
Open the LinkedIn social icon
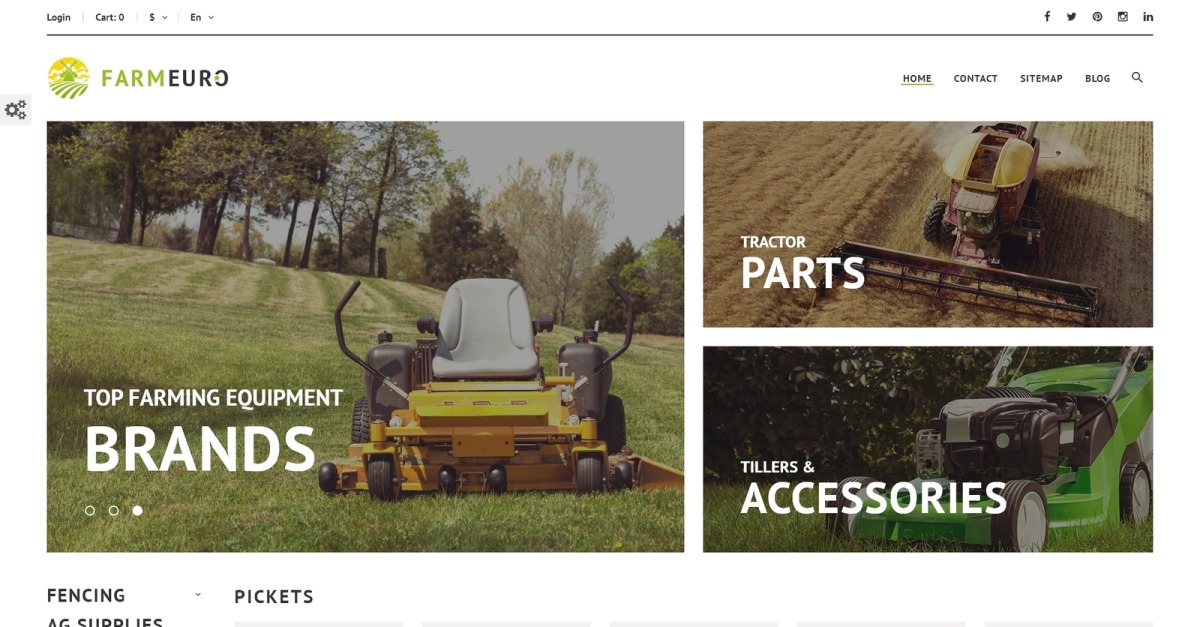[1148, 17]
